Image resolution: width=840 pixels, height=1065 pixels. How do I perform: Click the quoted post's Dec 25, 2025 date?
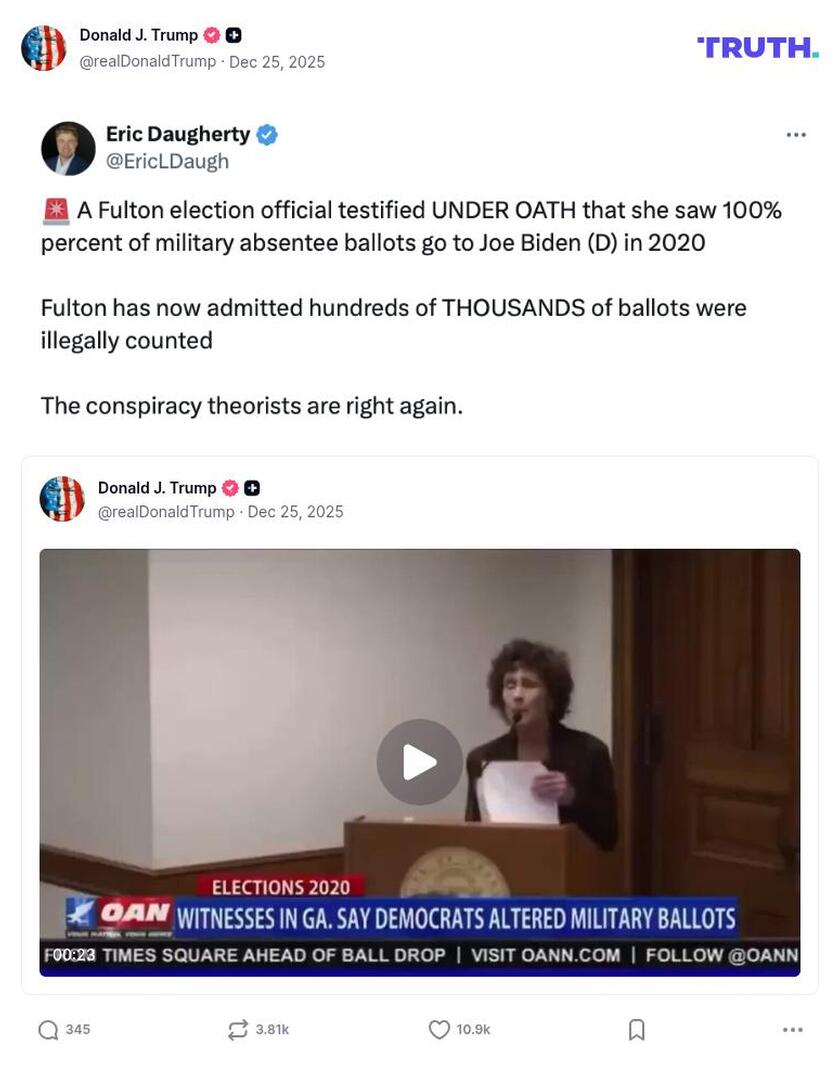[295, 512]
